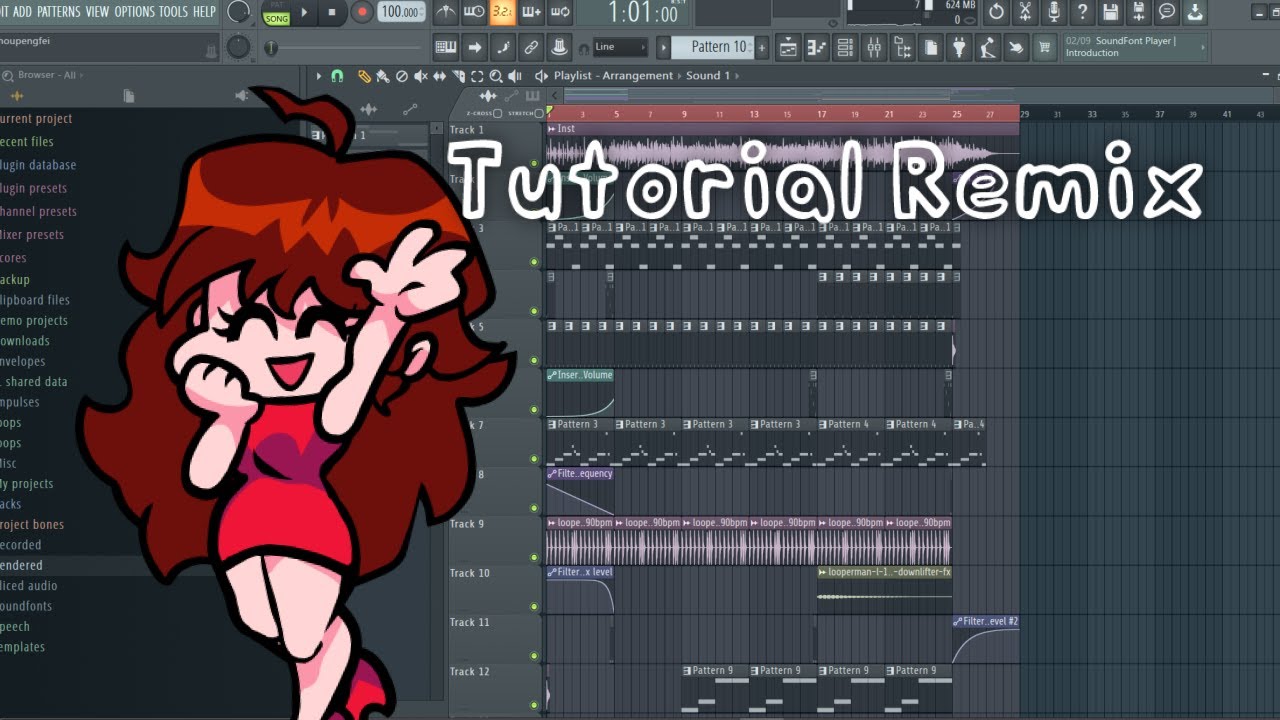Toggle the metronome icon
Viewport: 1280px width, 720px height.
(x=446, y=12)
